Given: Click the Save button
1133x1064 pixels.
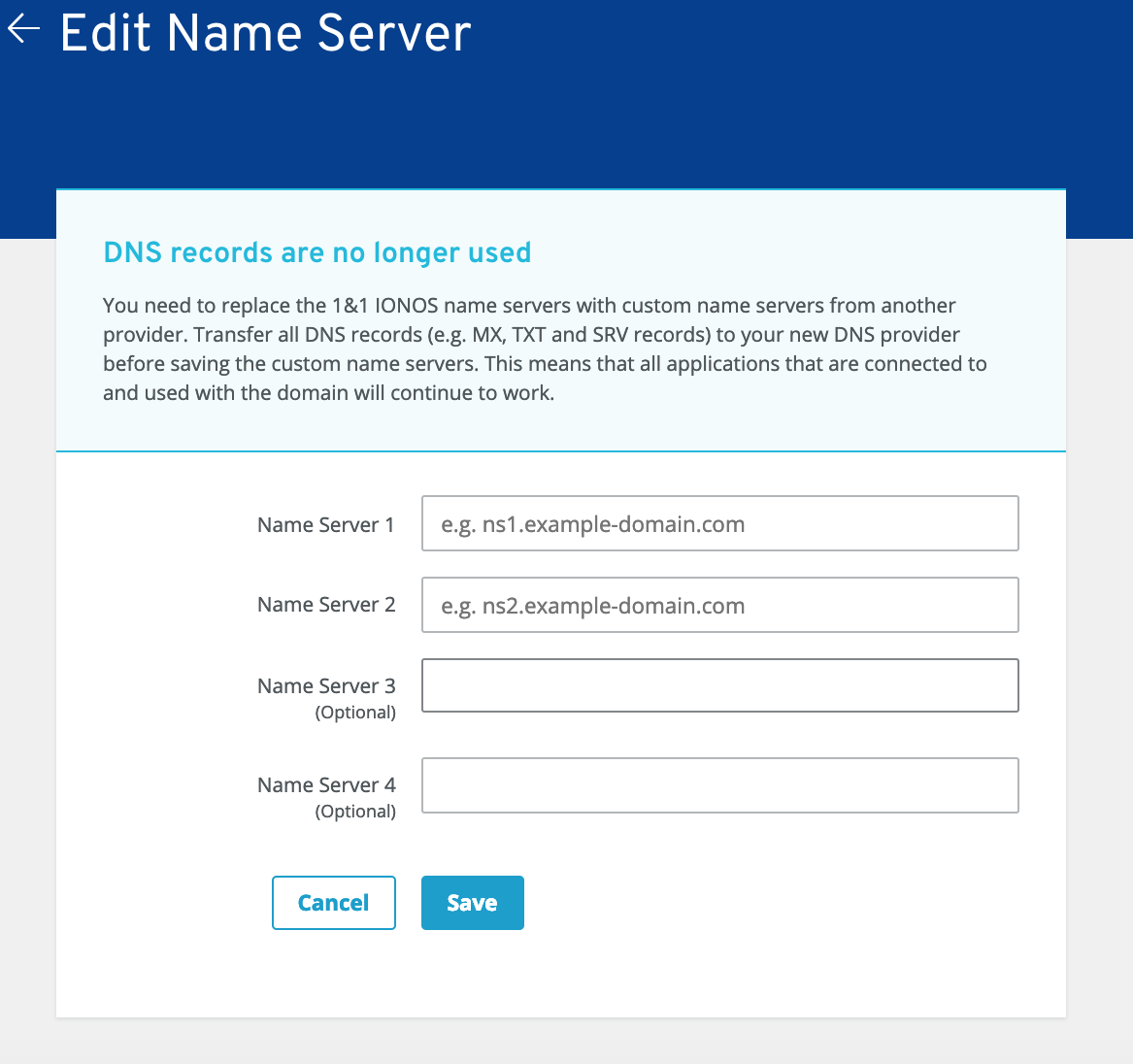Looking at the screenshot, I should [x=472, y=903].
